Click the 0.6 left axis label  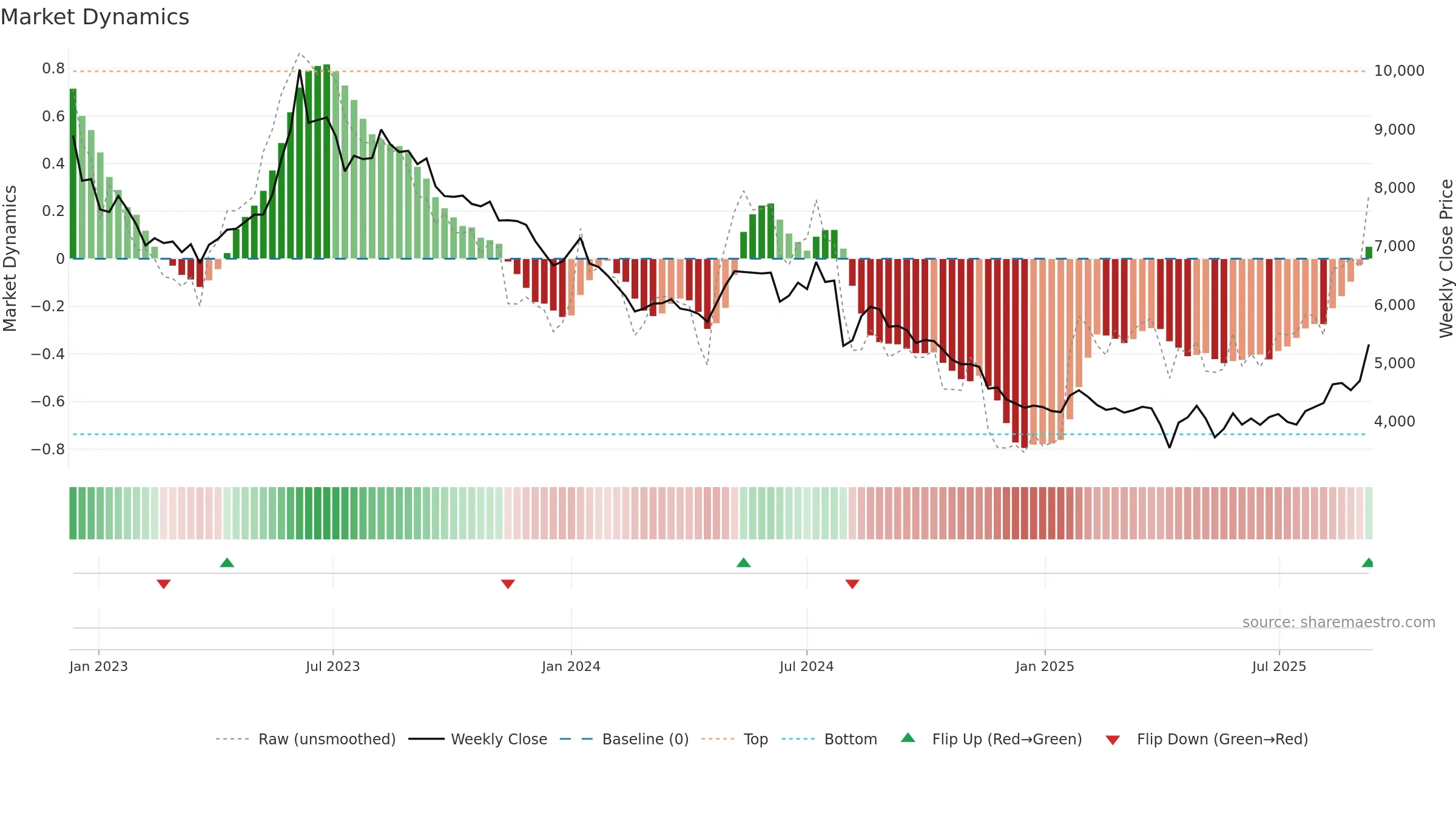(x=53, y=116)
